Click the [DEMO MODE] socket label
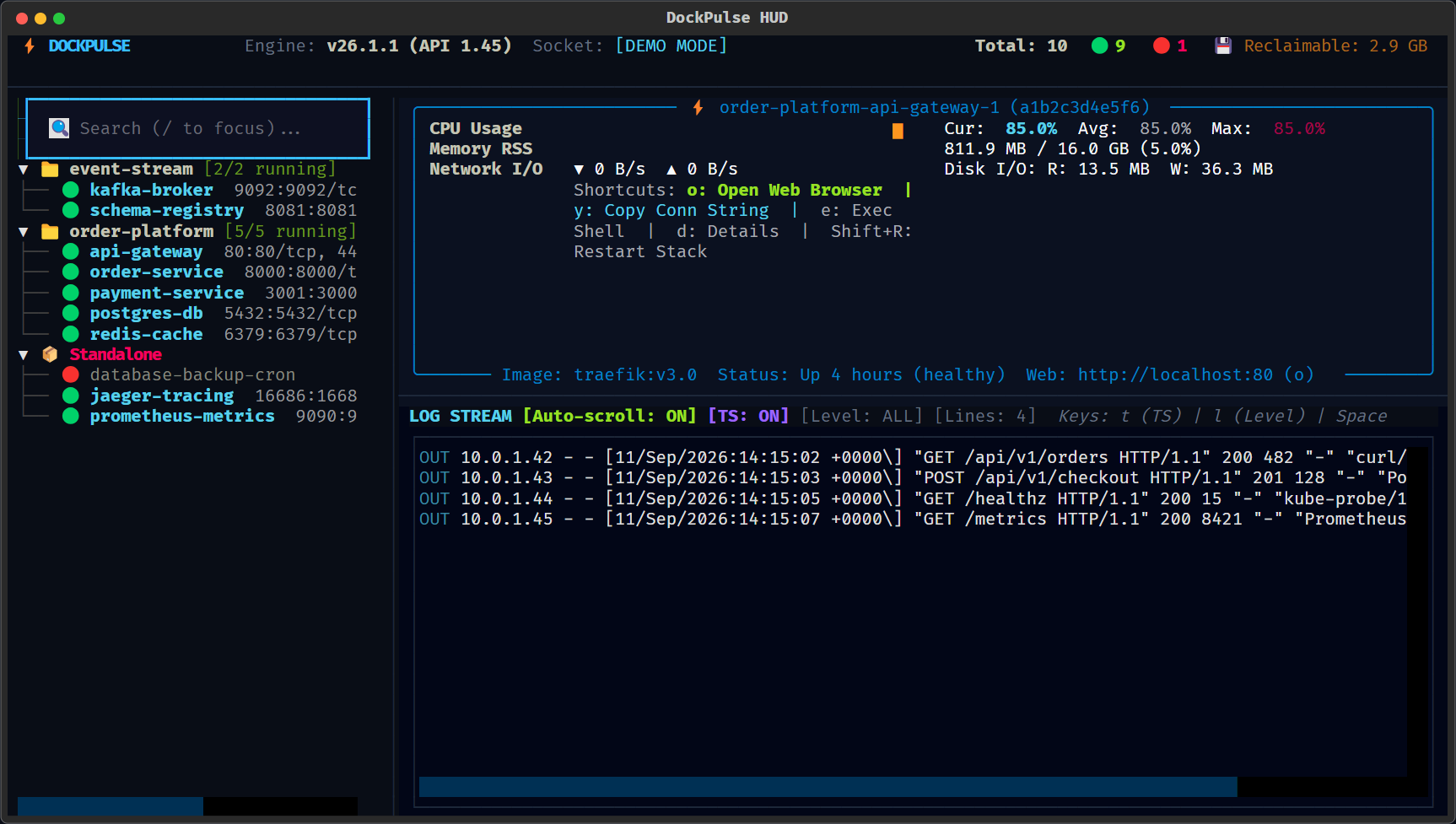Image resolution: width=1456 pixels, height=824 pixels. 671,46
